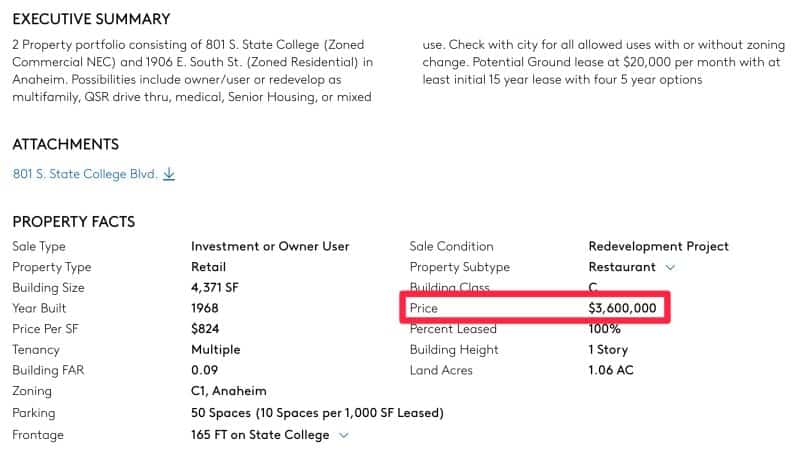Expand the Frontage State College chevron
The image size is (800, 468).
(344, 435)
